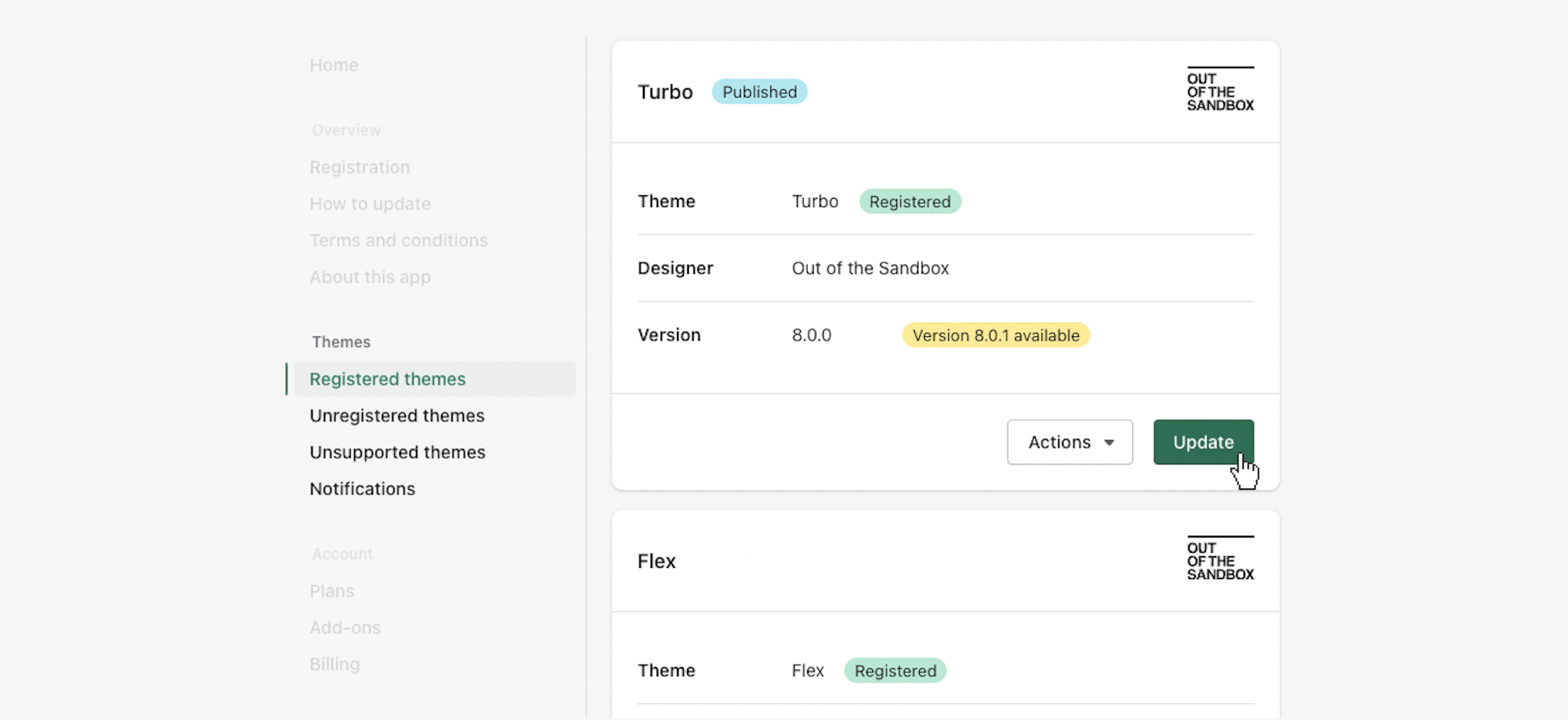This screenshot has height=720, width=1568.
Task: Open Notifications settings
Action: (x=362, y=489)
